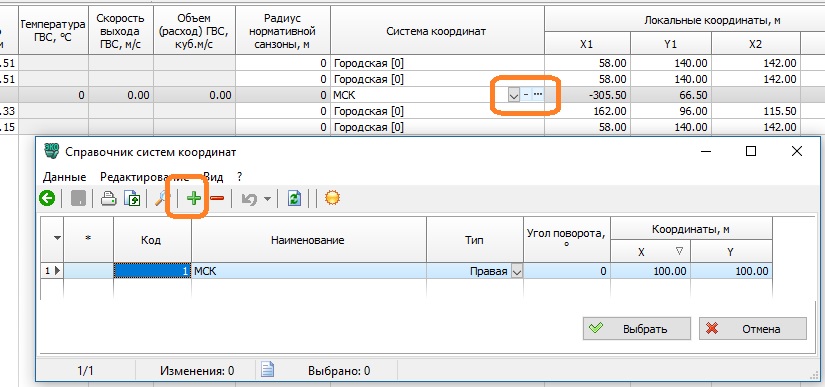Confirm with the Выбрать button
Viewport: 825px width, 387px height.
[x=637, y=329]
